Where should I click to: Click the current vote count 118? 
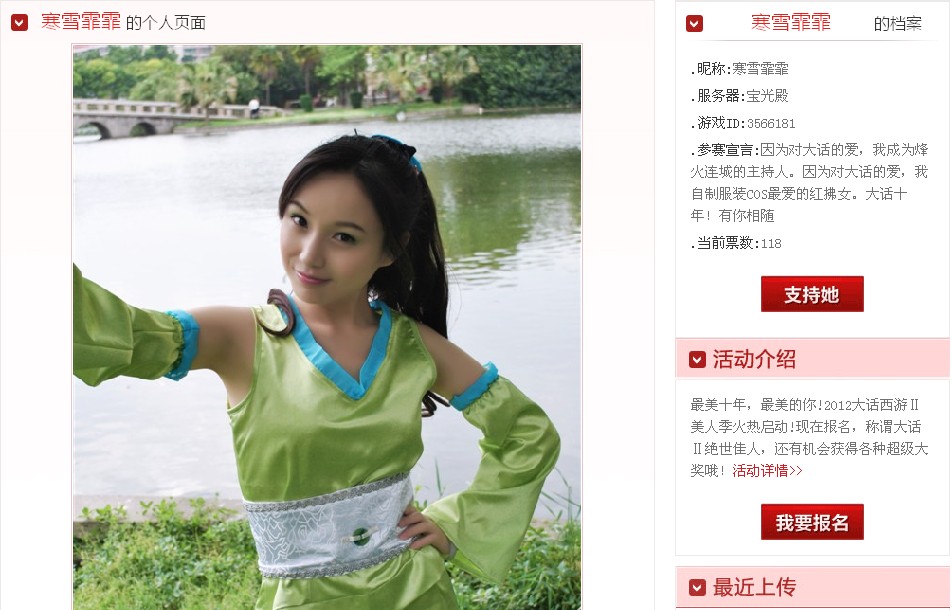(771, 244)
